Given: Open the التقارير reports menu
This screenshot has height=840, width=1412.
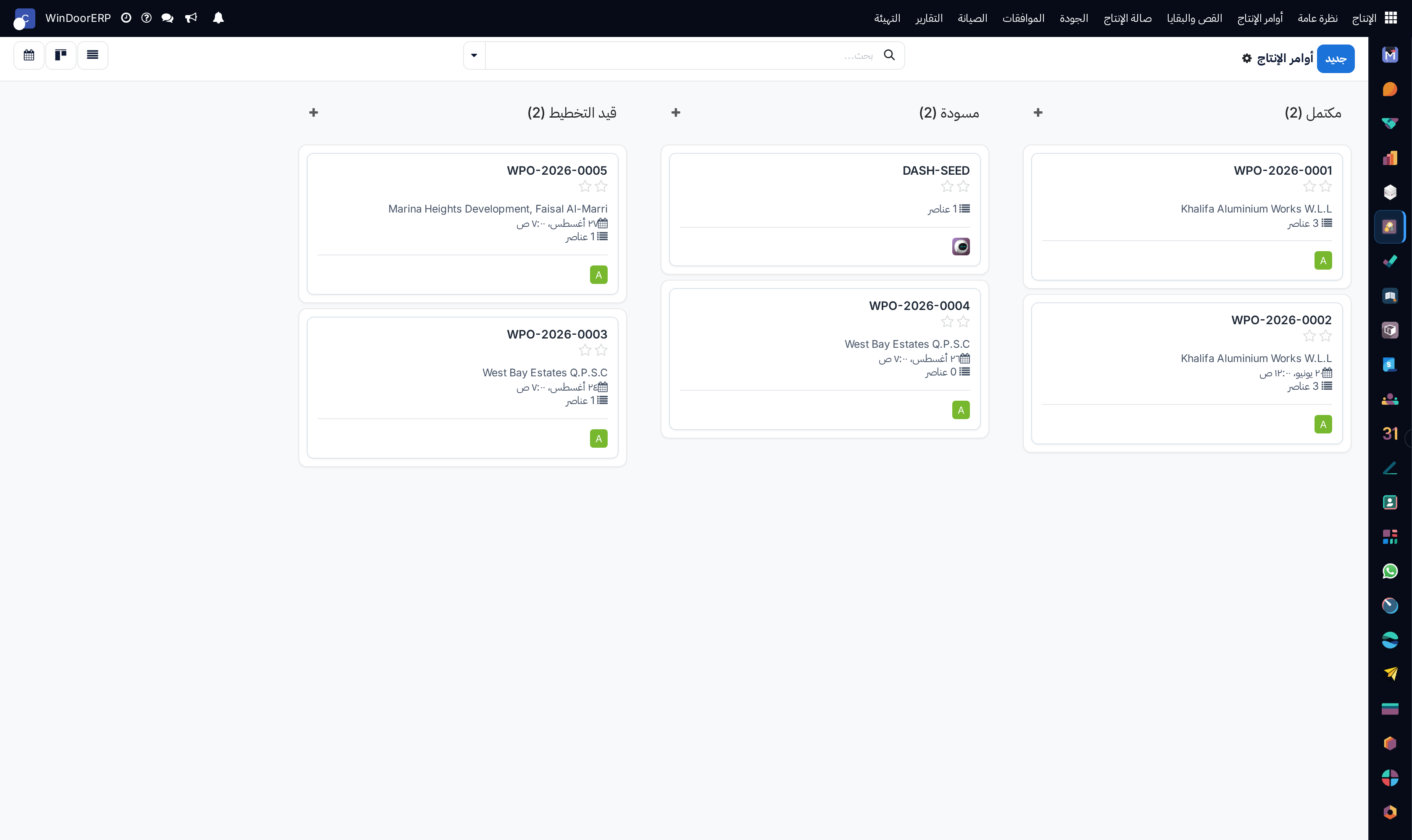Looking at the screenshot, I should (929, 18).
